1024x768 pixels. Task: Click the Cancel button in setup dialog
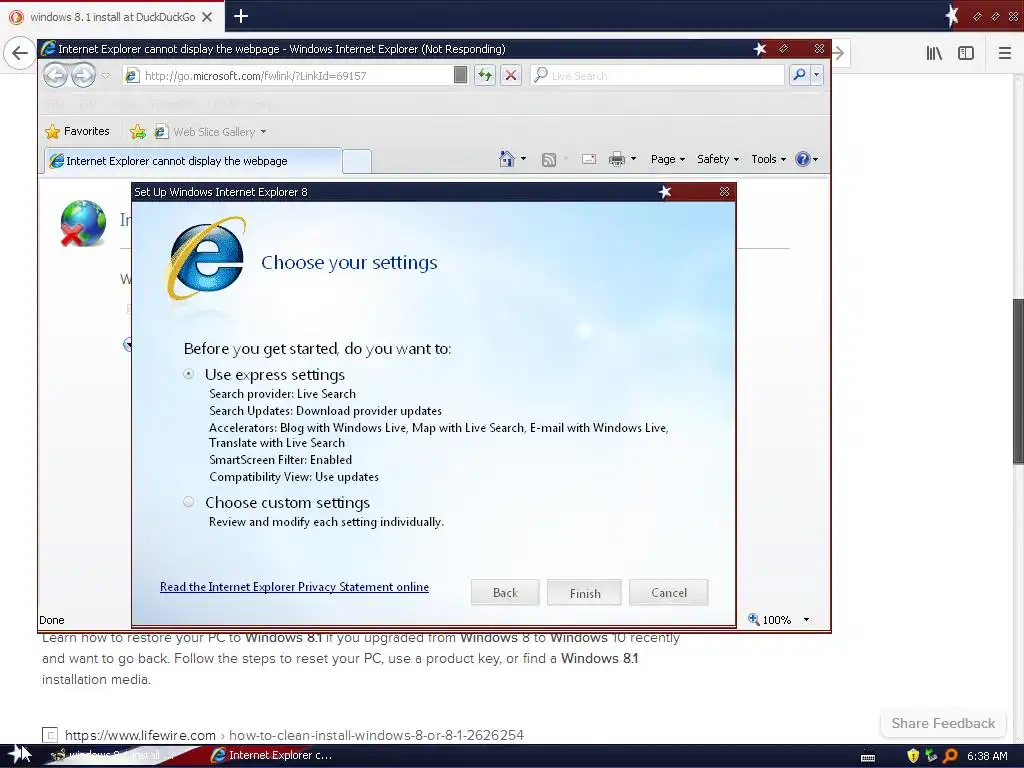669,592
